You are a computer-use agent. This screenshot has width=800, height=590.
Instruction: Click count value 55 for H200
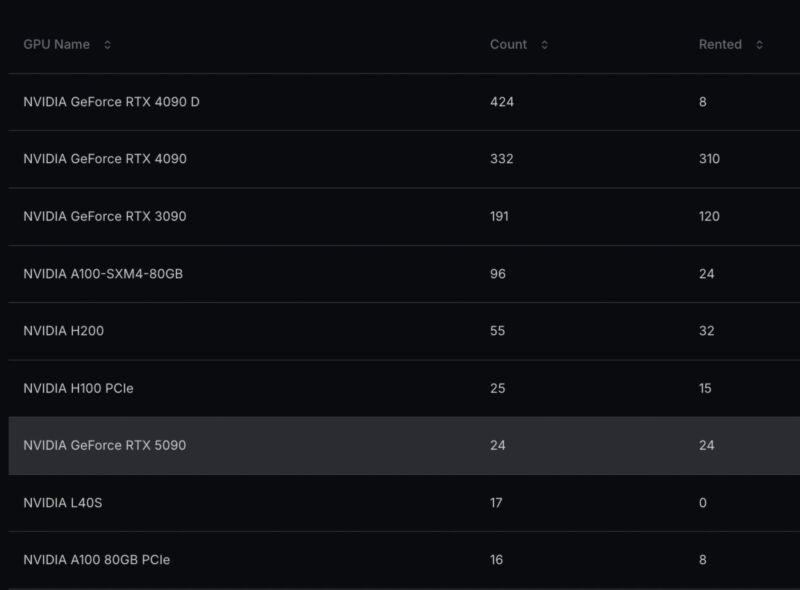498,331
